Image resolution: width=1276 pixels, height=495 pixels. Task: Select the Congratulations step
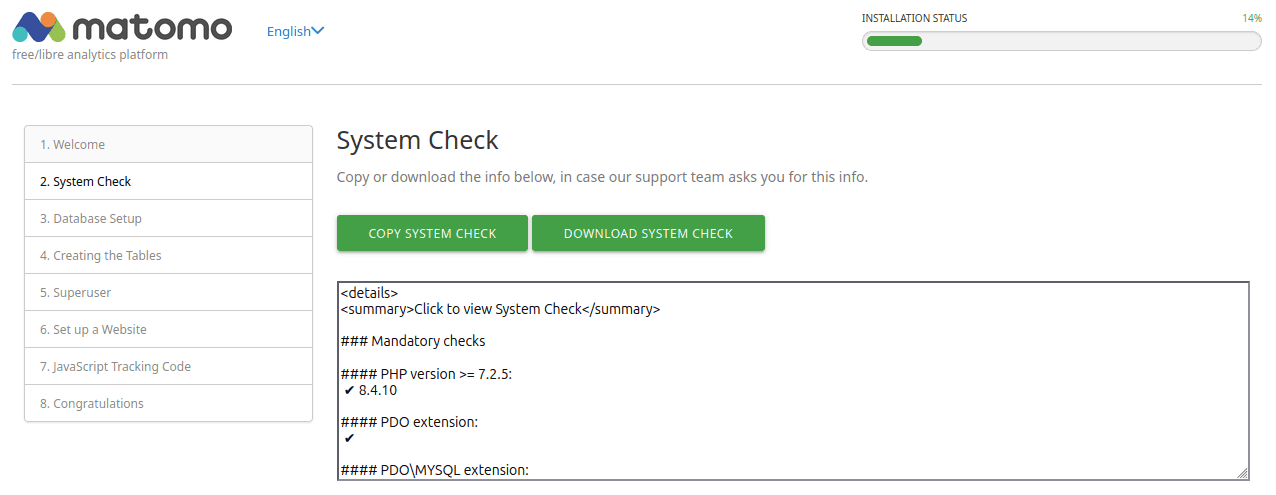(x=91, y=403)
